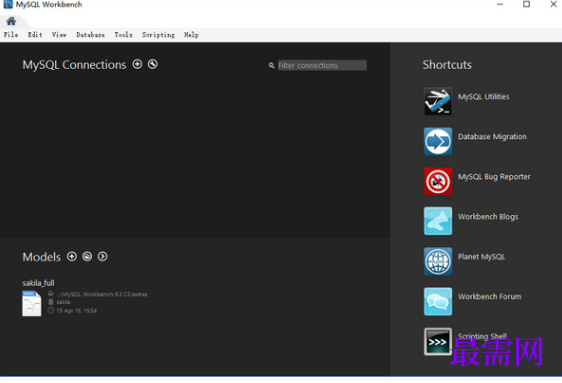Screen dimensions: 562x383
Task: Open Workbench Forum chat icon
Action: click(438, 301)
